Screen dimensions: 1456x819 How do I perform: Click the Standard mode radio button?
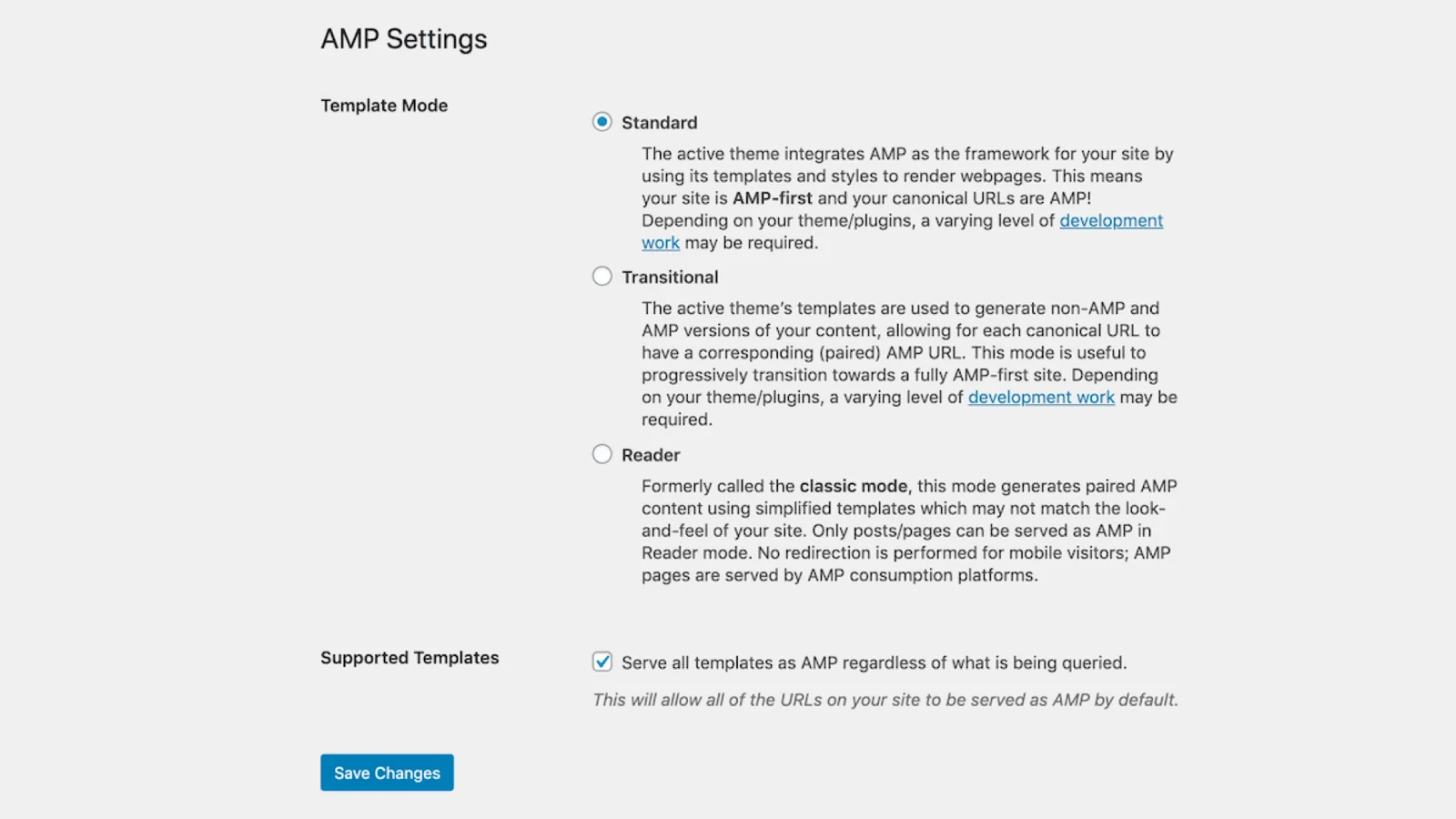602,121
